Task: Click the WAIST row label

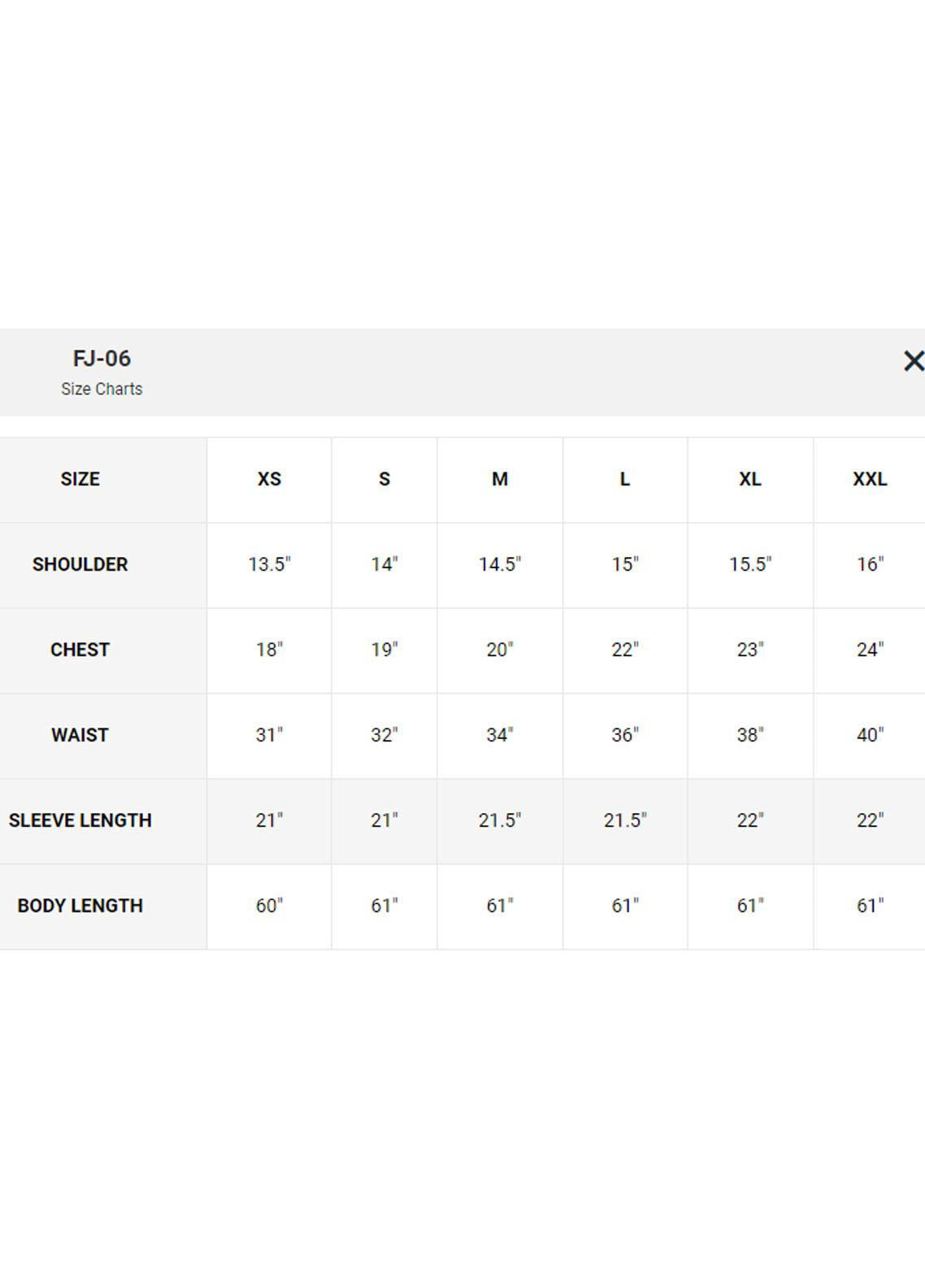Action: click(x=80, y=735)
